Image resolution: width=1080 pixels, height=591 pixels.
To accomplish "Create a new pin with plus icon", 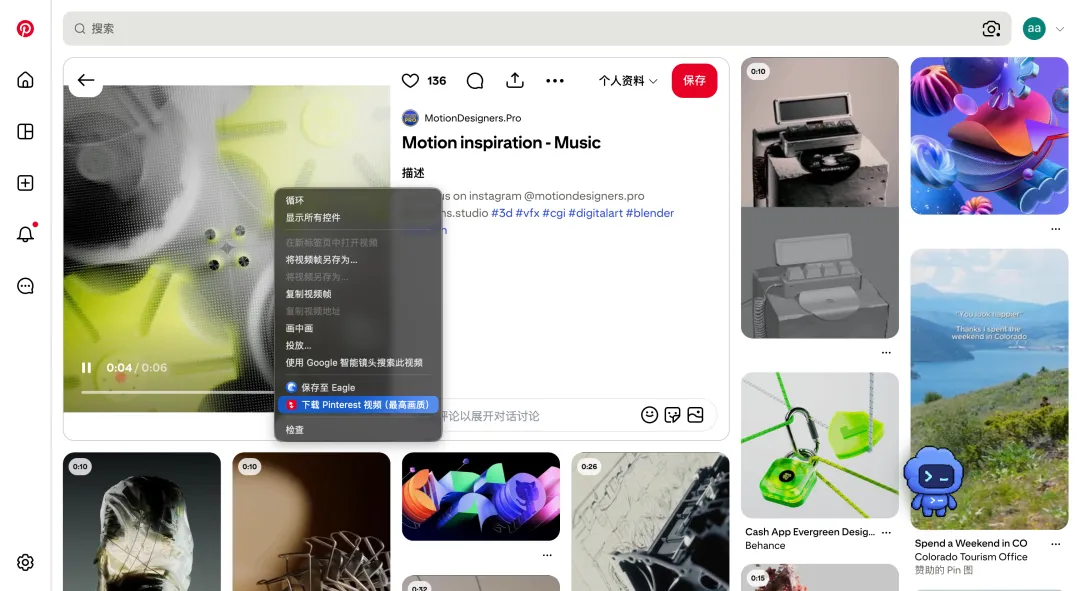I will [25, 183].
